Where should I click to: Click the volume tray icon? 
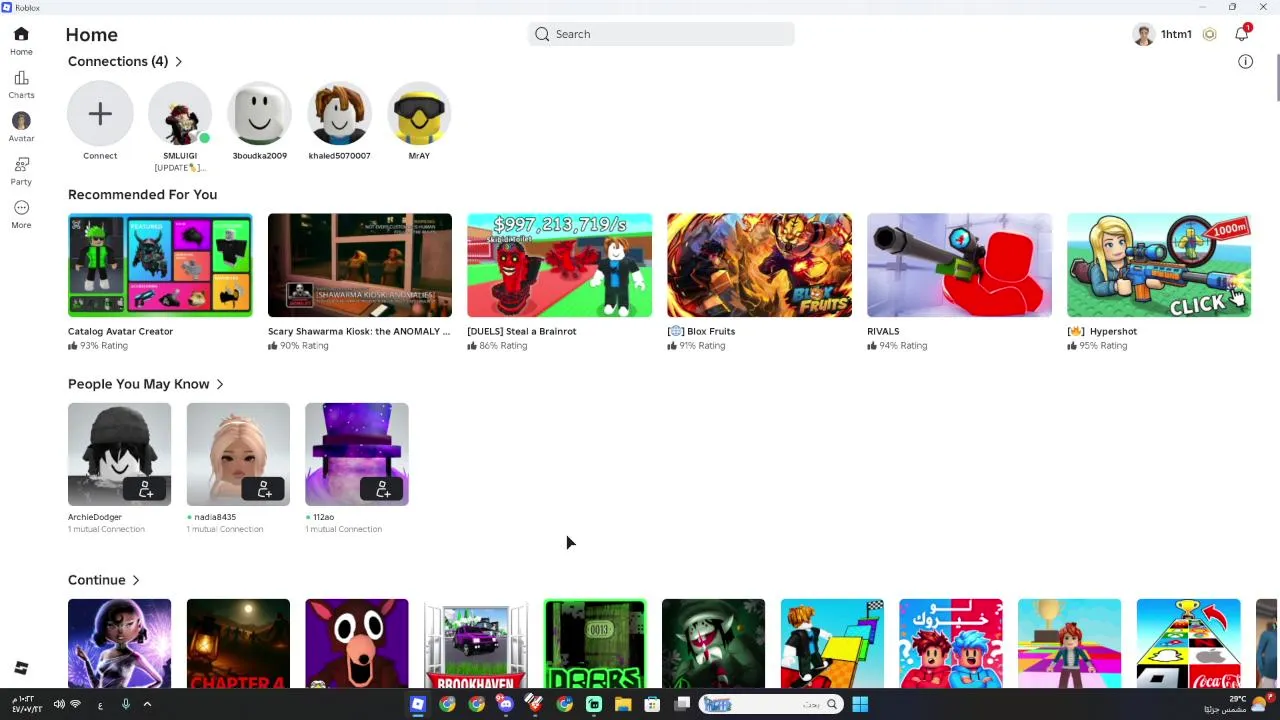point(59,704)
